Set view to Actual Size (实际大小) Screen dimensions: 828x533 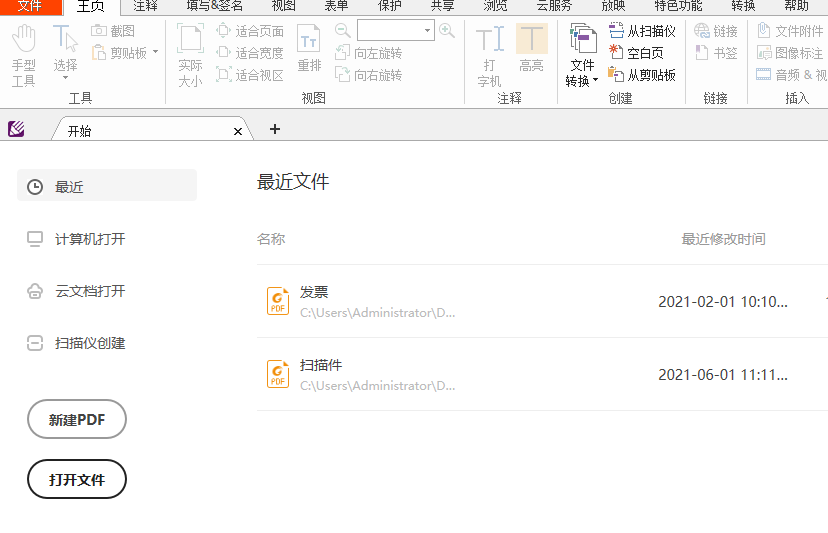(x=190, y=55)
